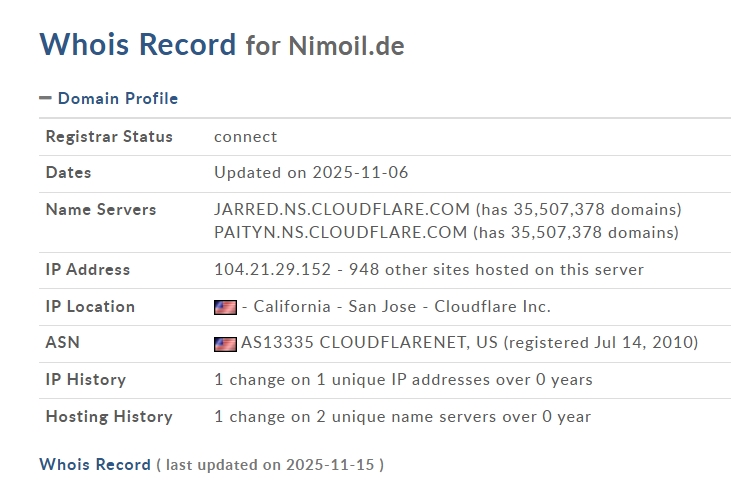731x482 pixels.
Task: Click the Whois Record heading at bottom
Action: (95, 464)
